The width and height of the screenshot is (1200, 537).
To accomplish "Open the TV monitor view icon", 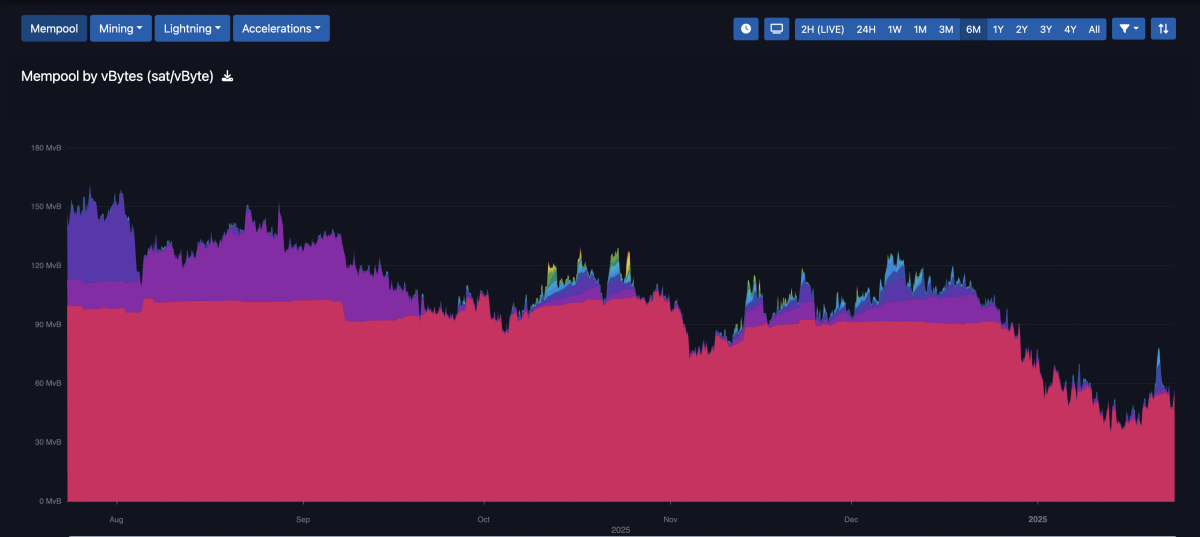I will pos(777,29).
